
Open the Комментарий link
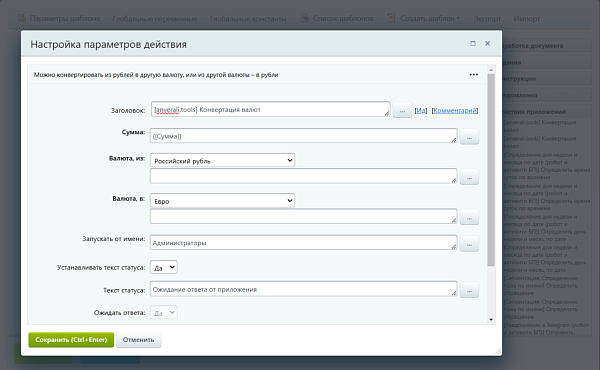pos(455,111)
